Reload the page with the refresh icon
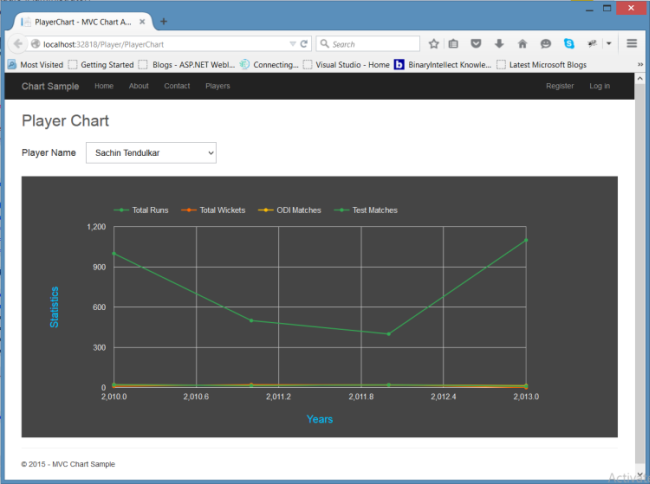Image resolution: width=650 pixels, height=484 pixels. click(x=304, y=44)
